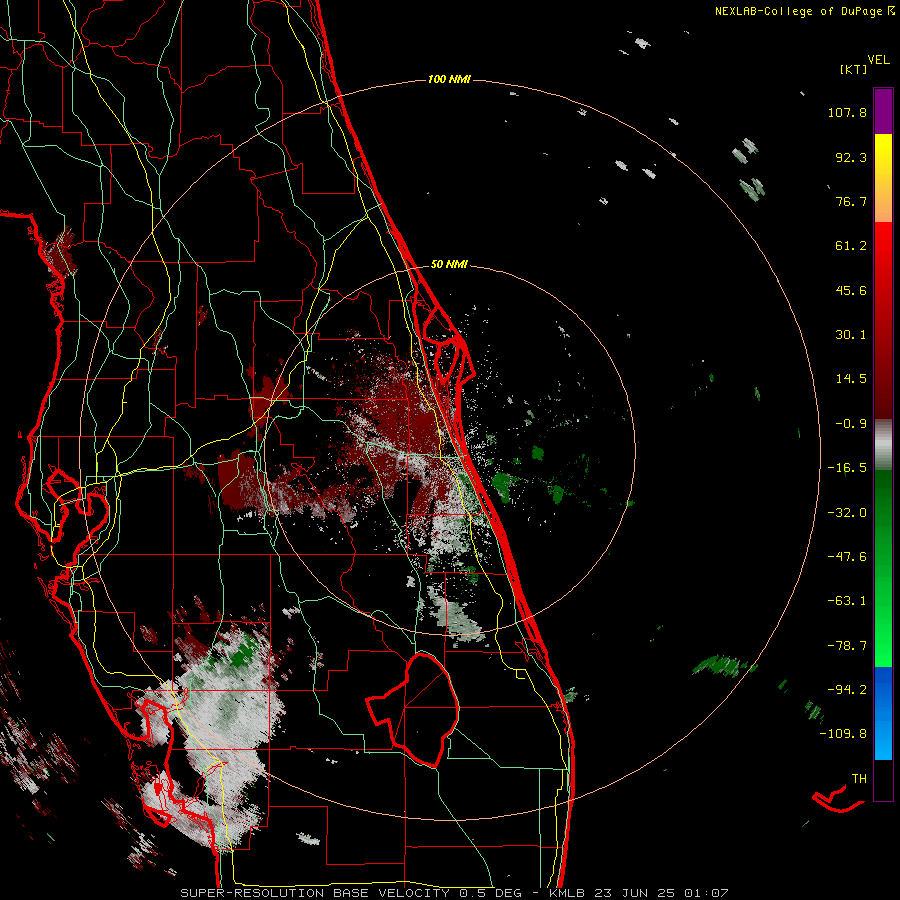Screen dimensions: 900x900
Task: Select the -32.0 scale value
Action: [847, 513]
